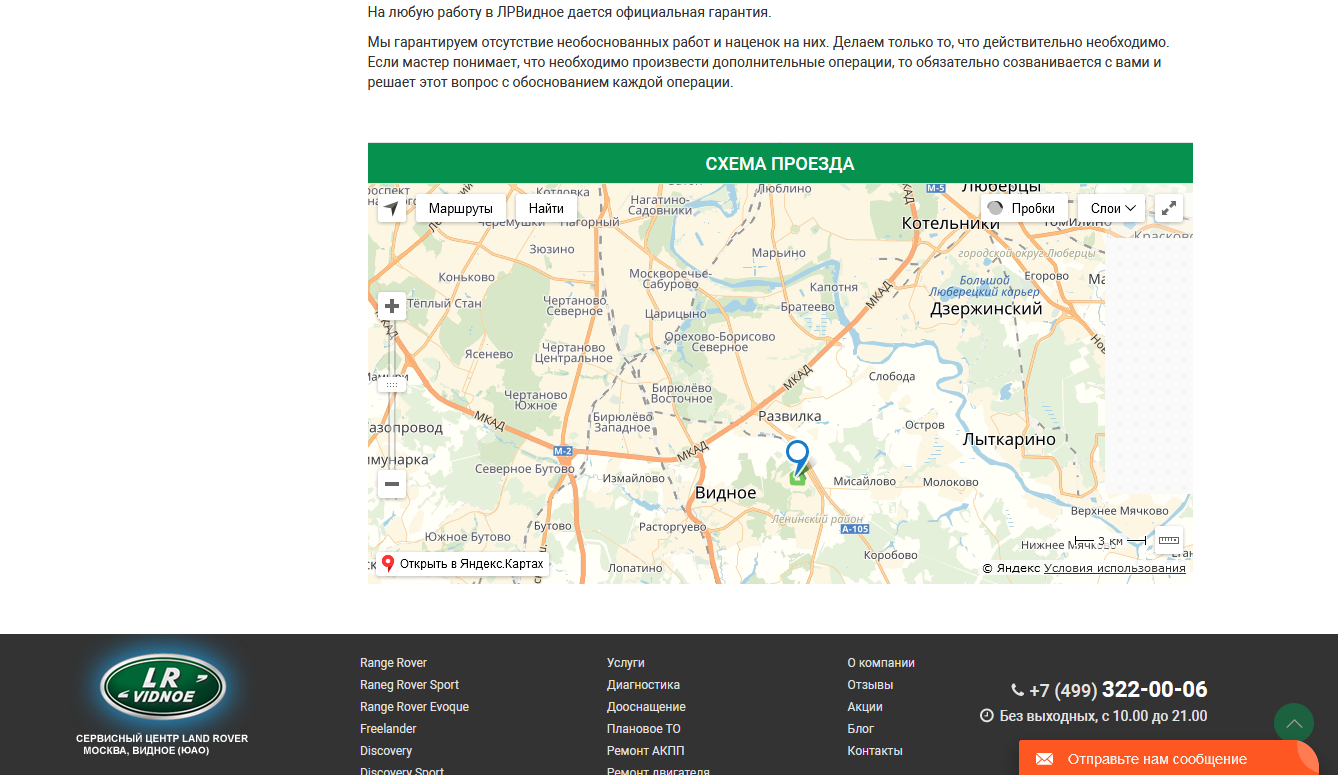Click the working hours text in footer

(1103, 716)
